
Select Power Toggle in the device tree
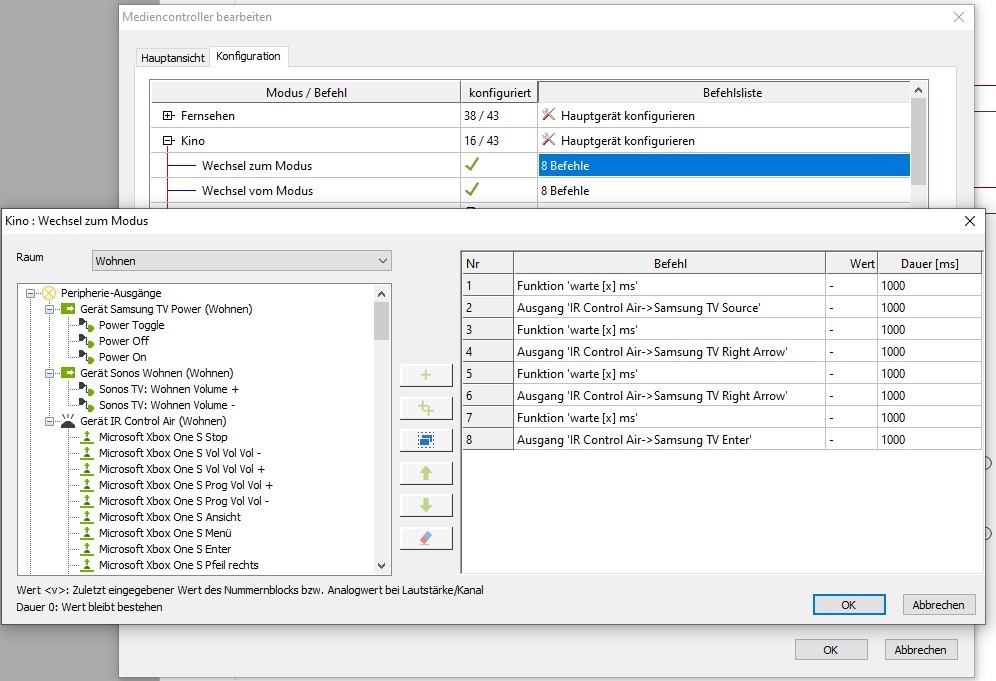131,325
